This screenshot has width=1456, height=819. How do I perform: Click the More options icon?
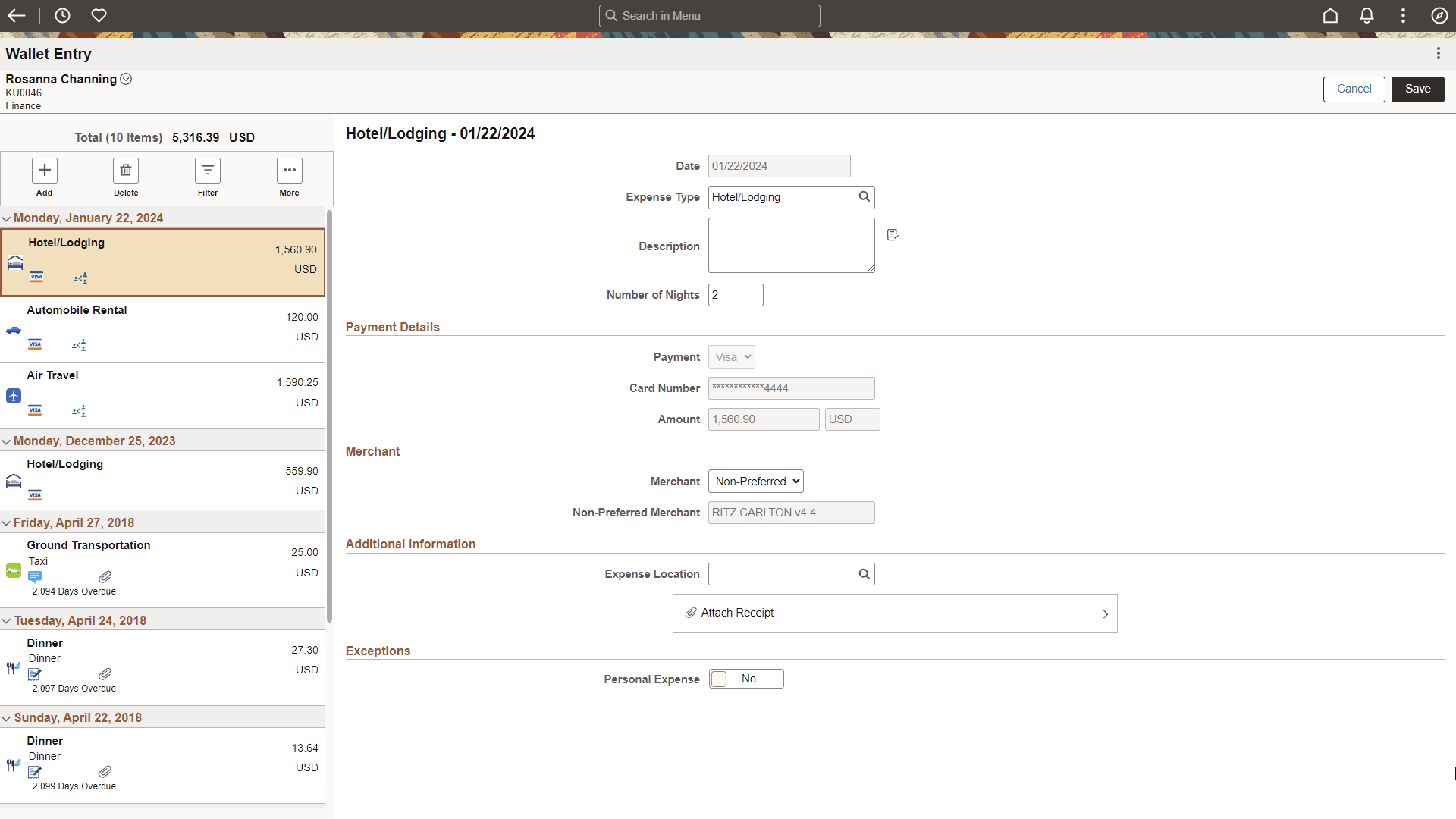288,169
